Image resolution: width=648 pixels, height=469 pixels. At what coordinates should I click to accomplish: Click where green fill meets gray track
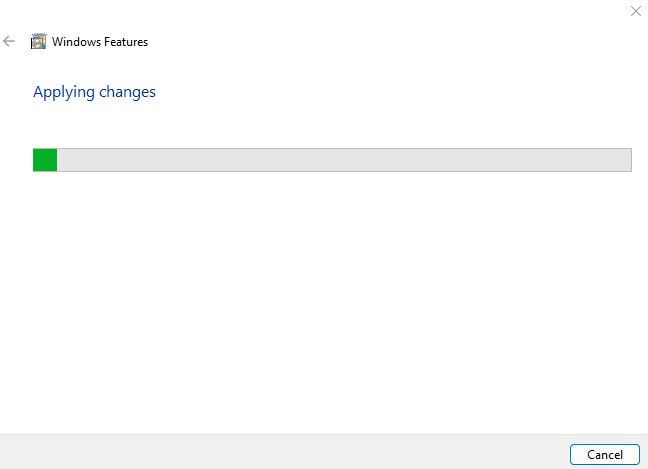(57, 160)
